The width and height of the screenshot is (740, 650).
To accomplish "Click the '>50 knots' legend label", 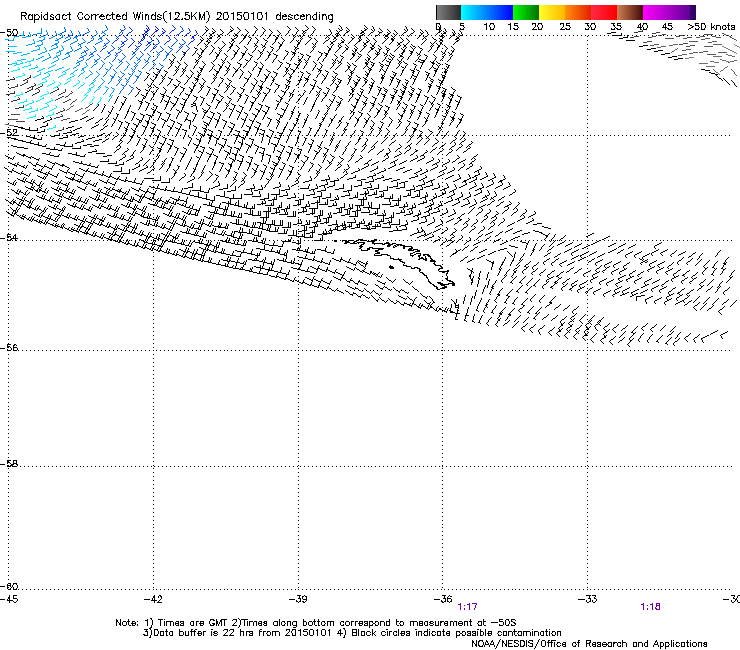I will [x=711, y=27].
